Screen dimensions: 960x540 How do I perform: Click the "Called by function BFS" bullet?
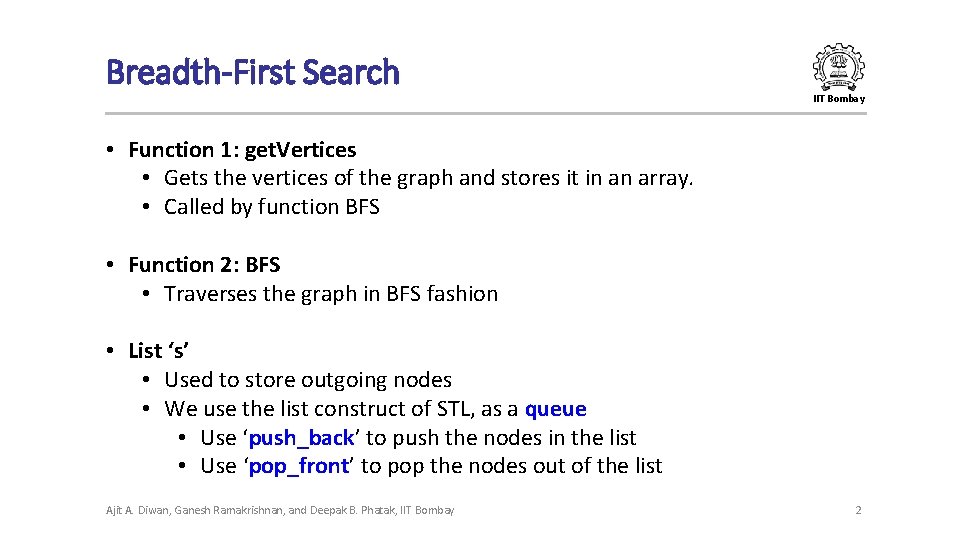click(271, 207)
